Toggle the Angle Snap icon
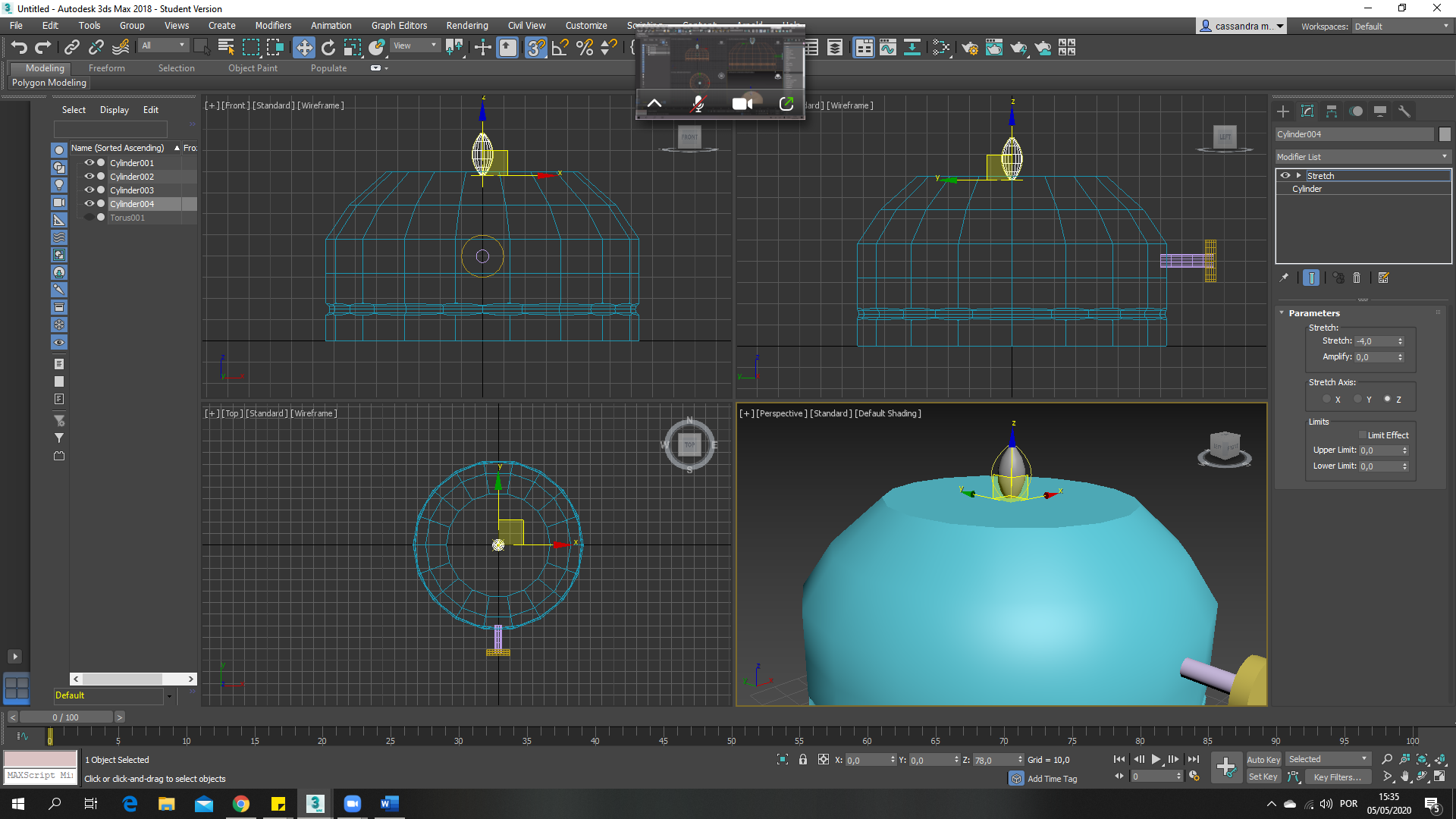 coord(560,48)
